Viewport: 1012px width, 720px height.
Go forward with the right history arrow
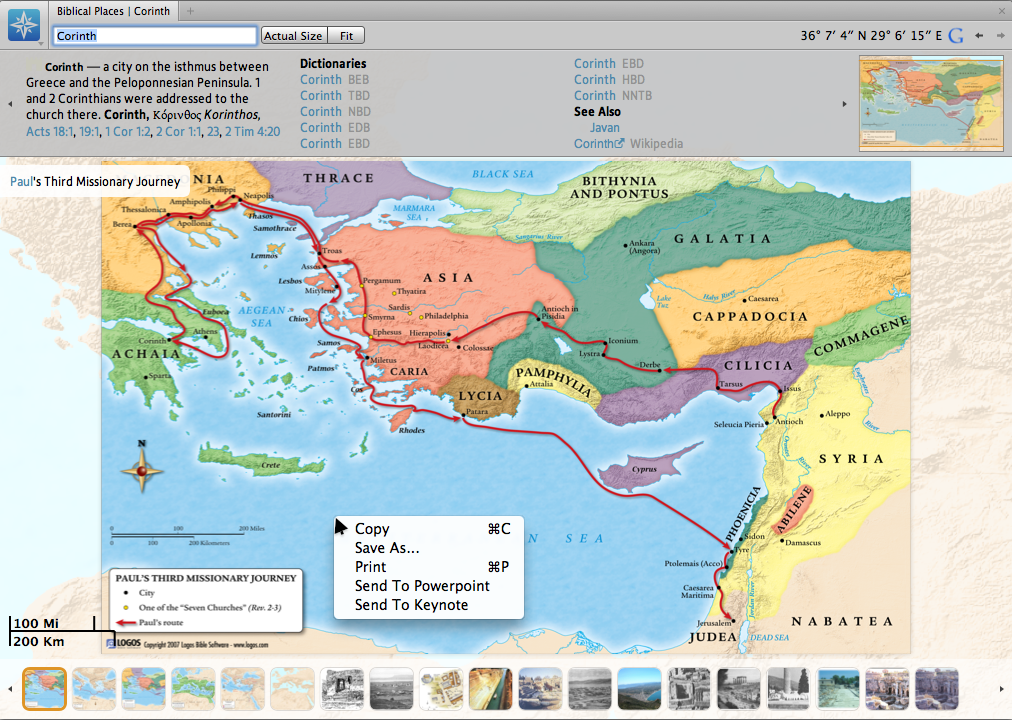(1000, 35)
